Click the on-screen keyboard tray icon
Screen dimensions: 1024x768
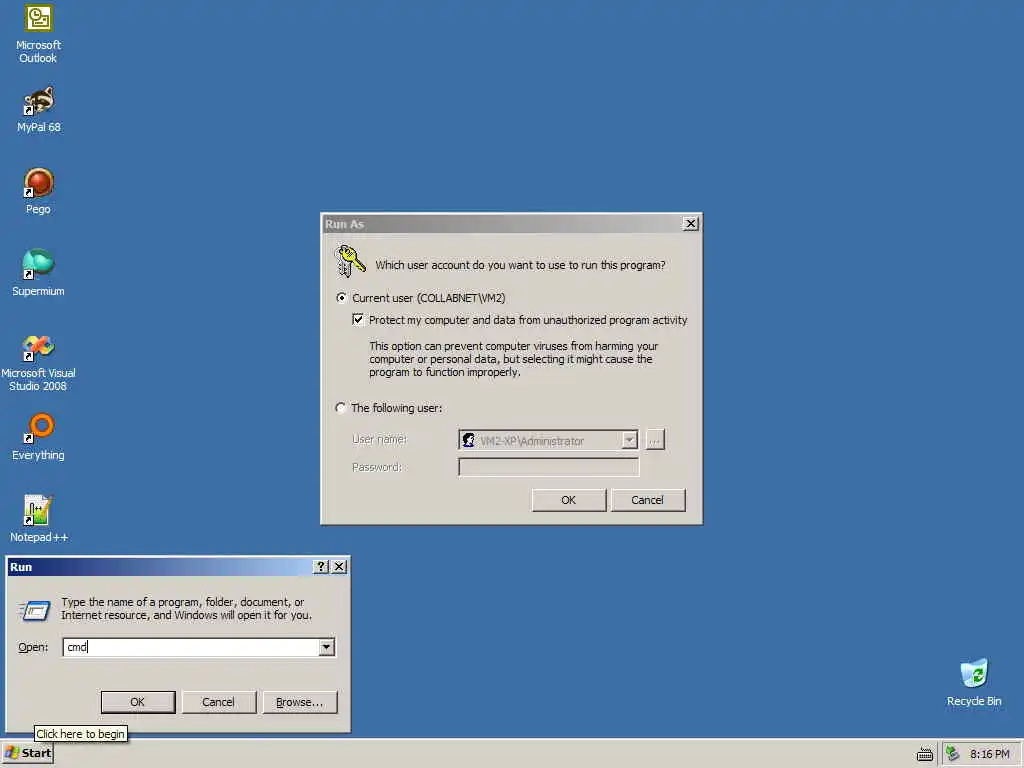(x=925, y=754)
